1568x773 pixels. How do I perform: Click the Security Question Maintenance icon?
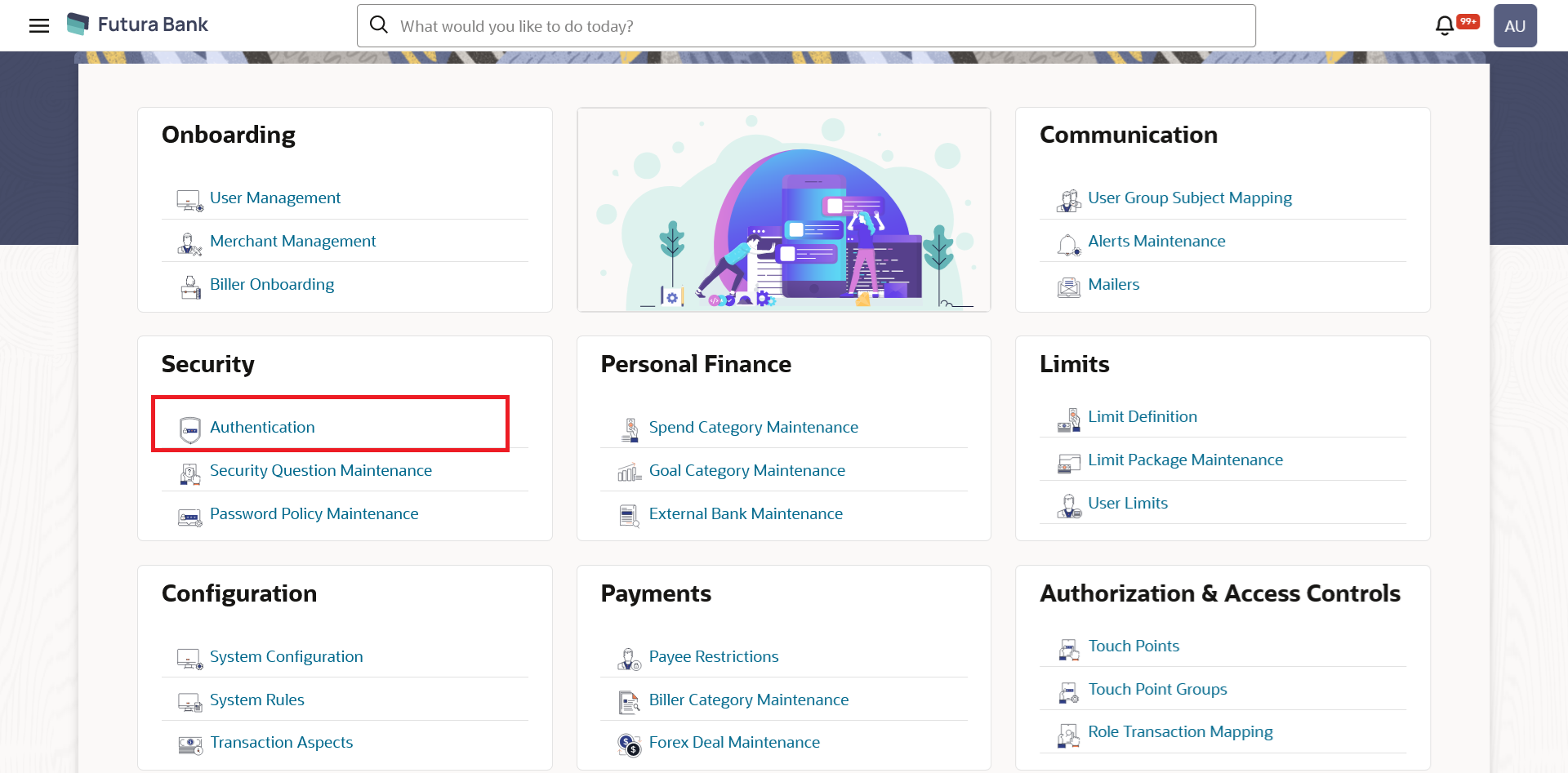tap(189, 473)
